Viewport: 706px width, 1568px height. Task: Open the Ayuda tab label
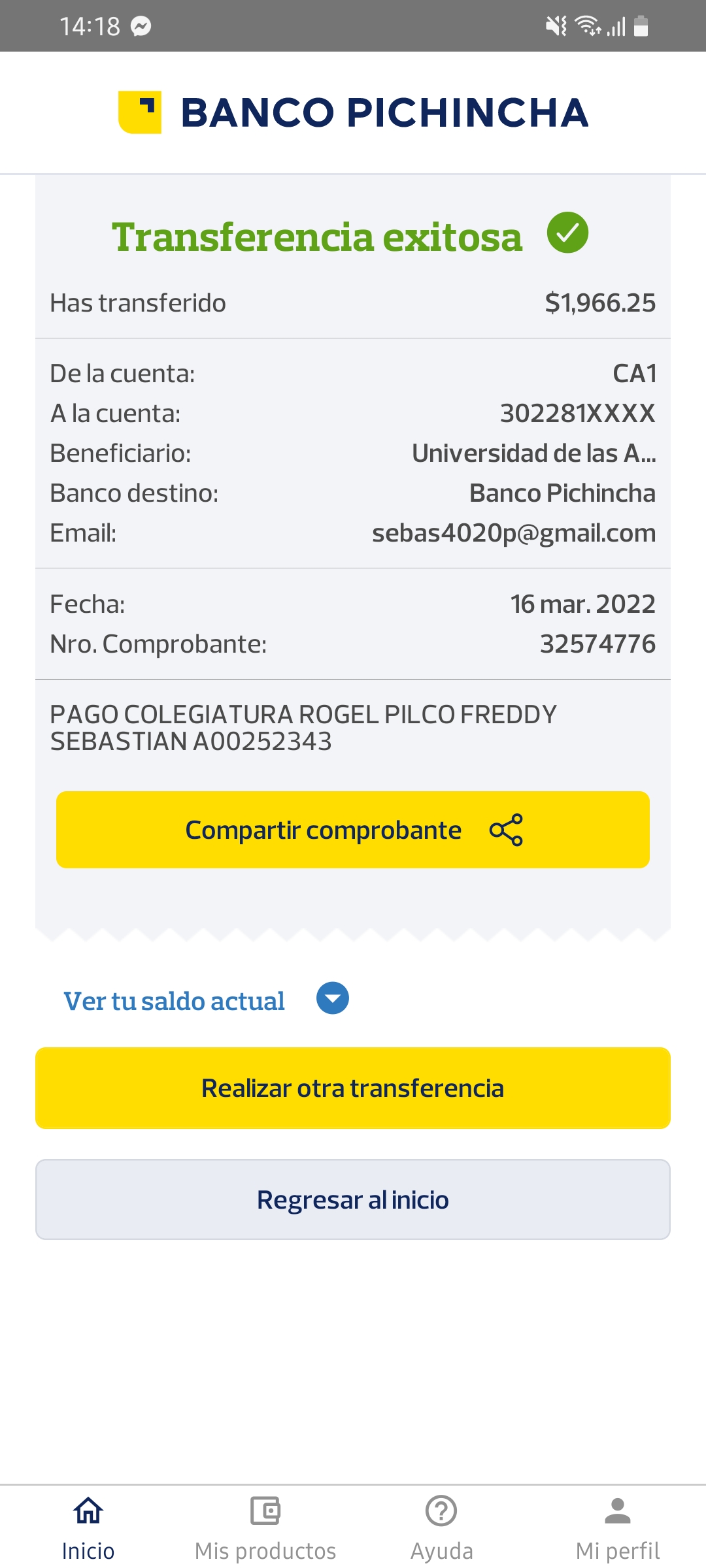coord(441,1551)
